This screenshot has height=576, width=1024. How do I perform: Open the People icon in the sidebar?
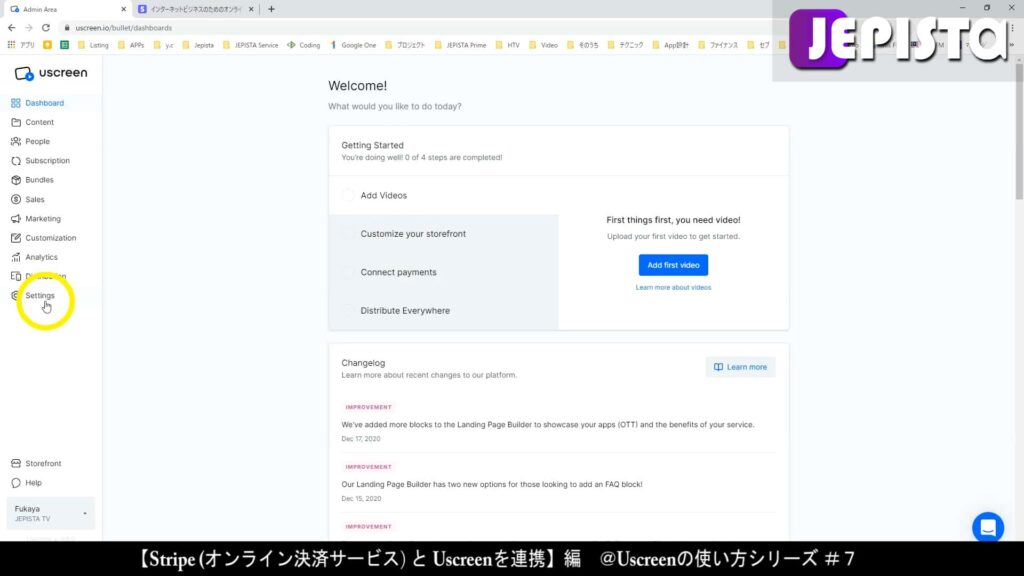(x=16, y=141)
